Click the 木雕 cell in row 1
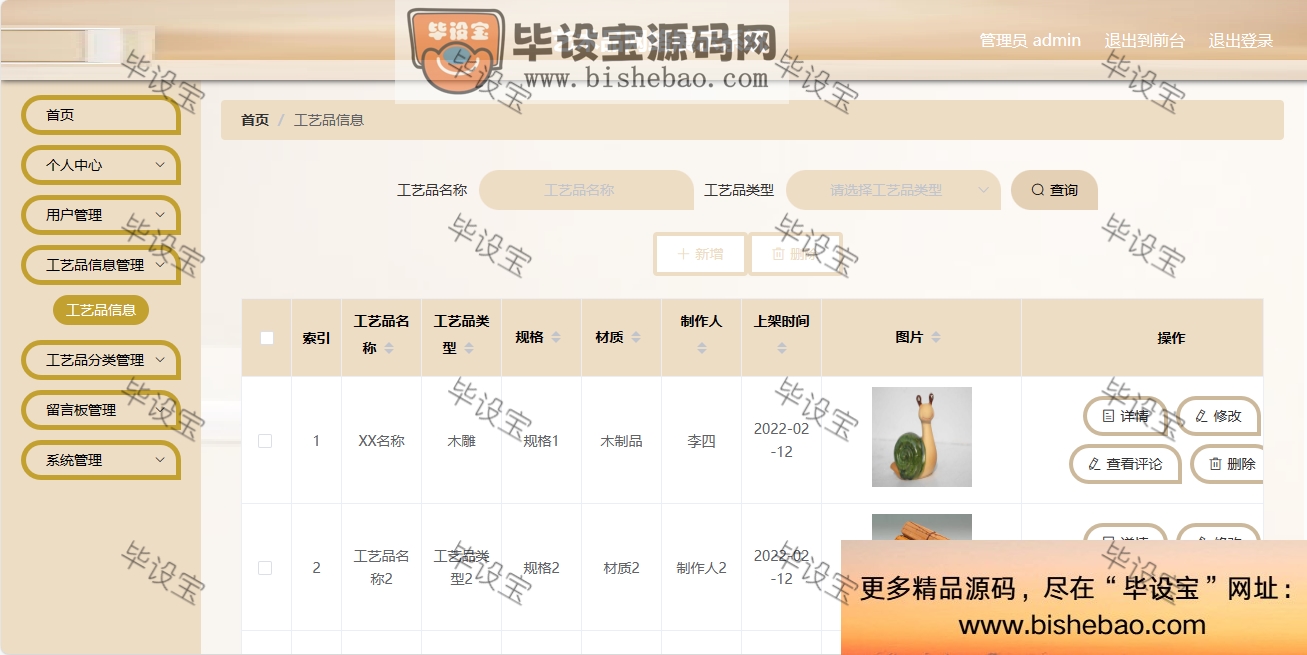This screenshot has height=655, width=1307. click(461, 441)
